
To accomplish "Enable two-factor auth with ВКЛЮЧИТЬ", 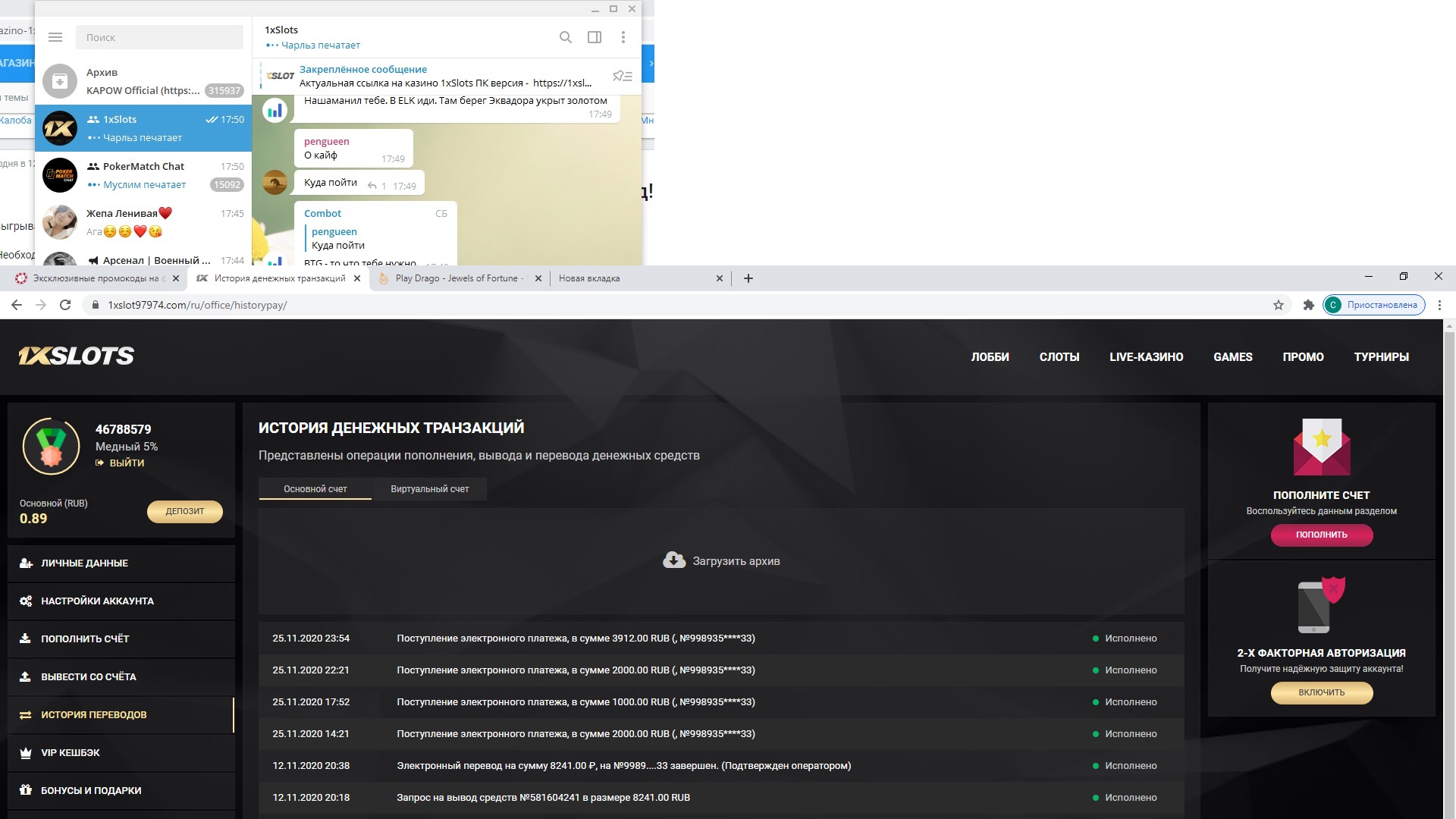I will click(1321, 692).
